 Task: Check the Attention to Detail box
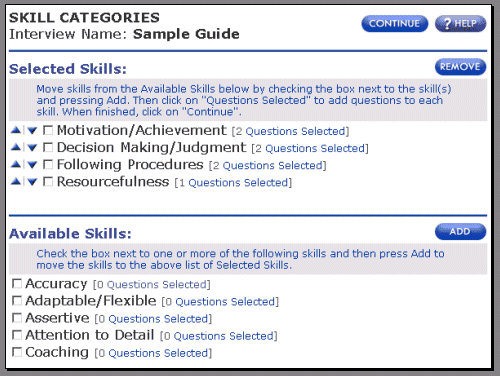[x=17, y=335]
